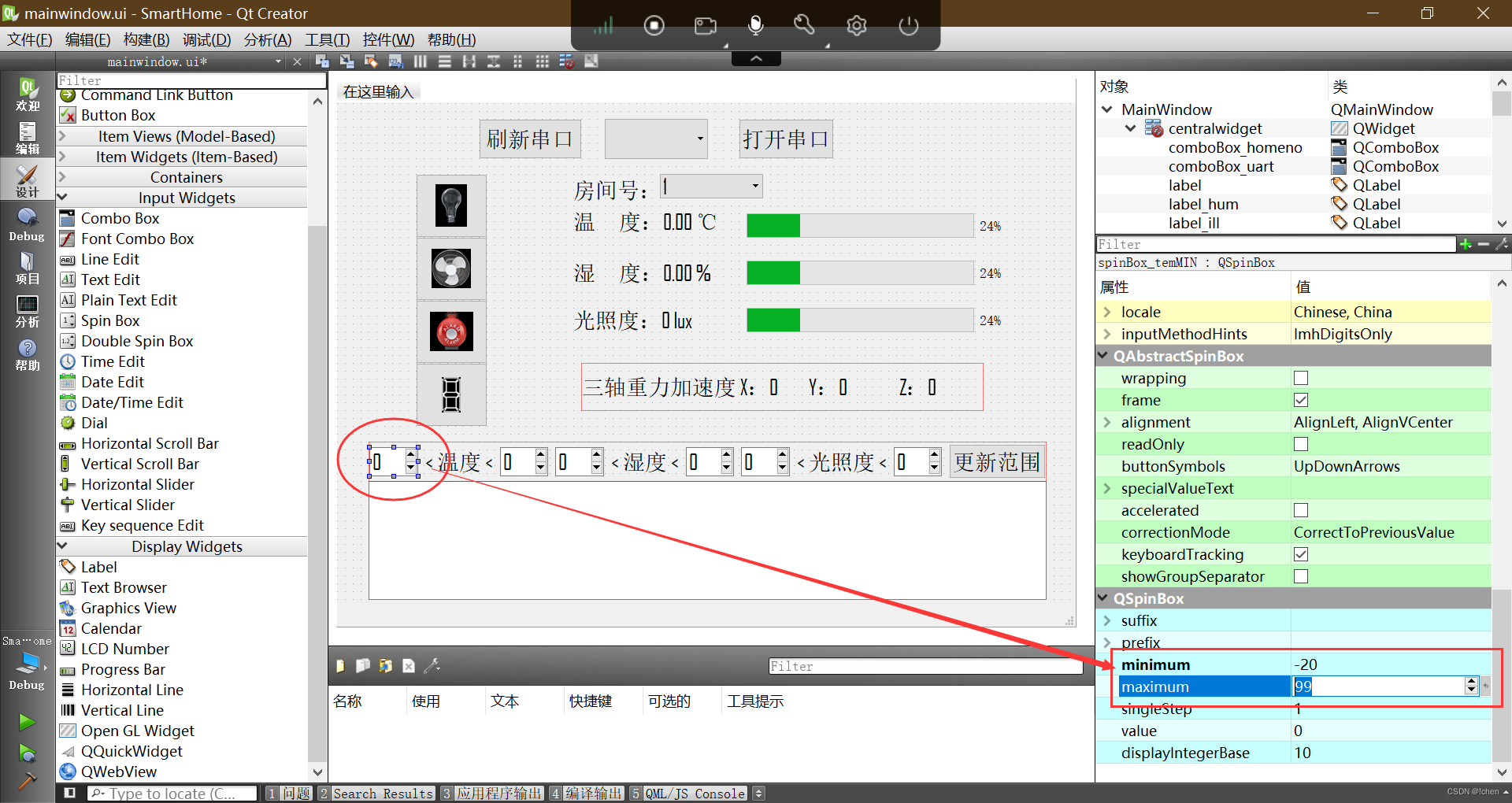Screen dimensions: 1512x803
Task: Open the room number combo box
Action: 711,186
